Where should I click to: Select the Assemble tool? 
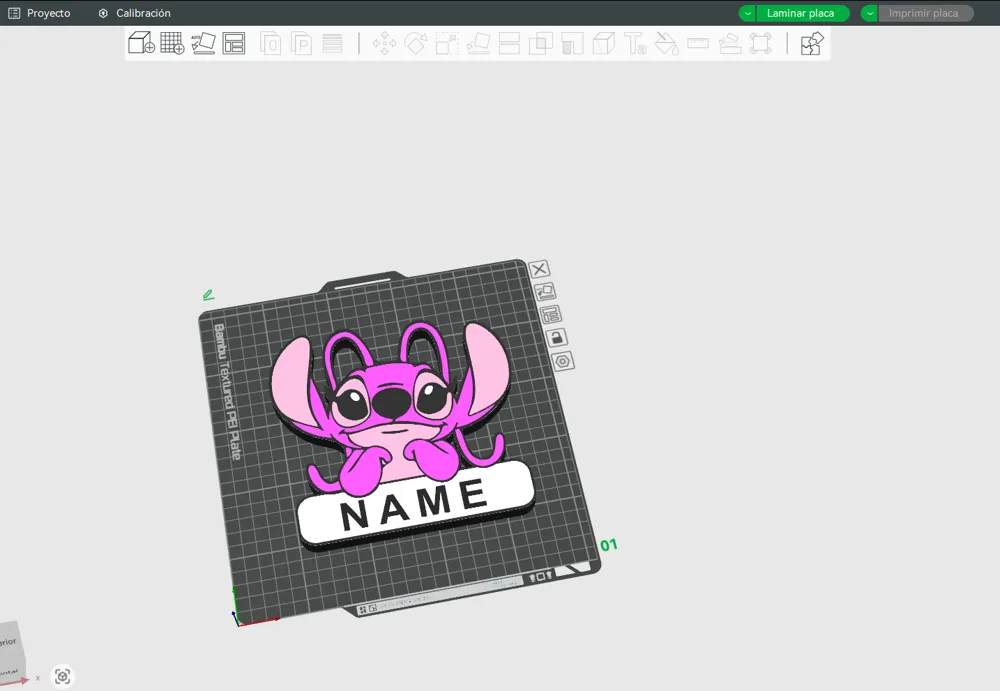click(730, 43)
